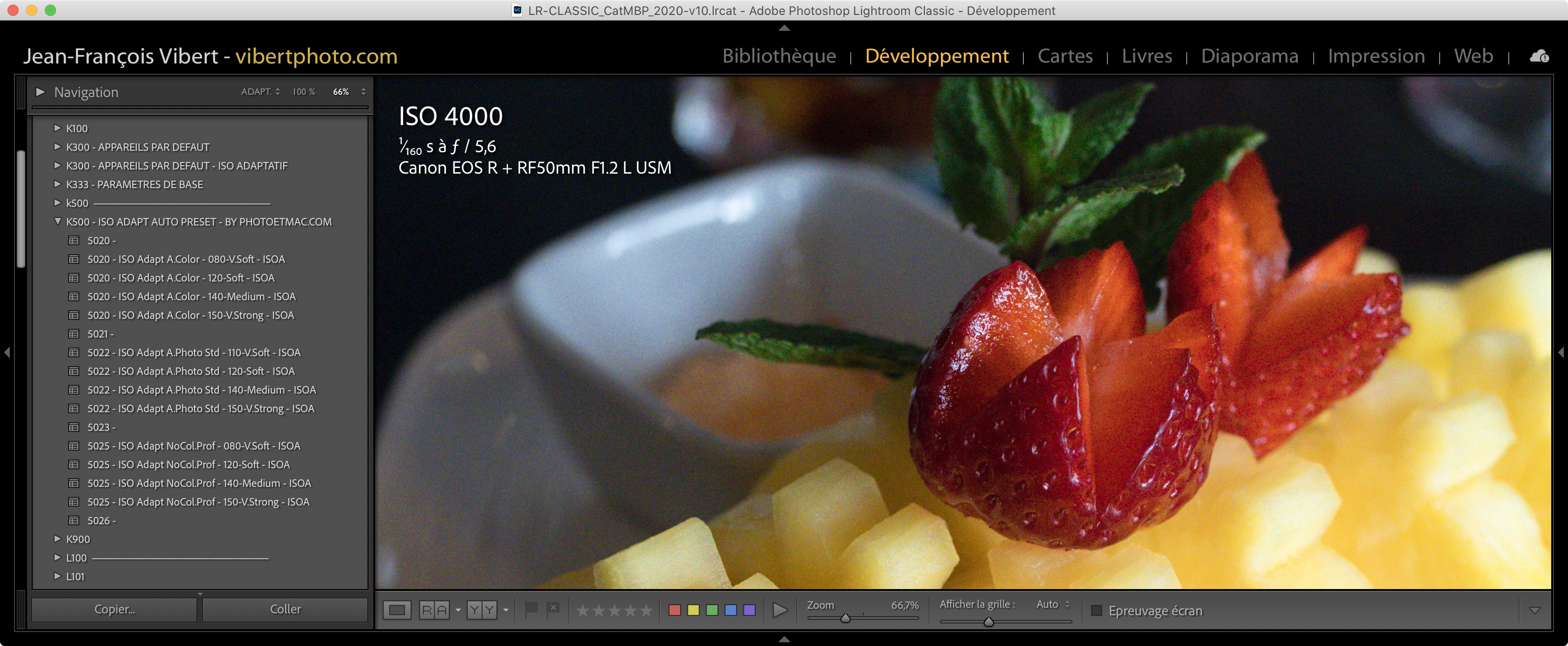Enable the Epreuvage écran checkbox
The width and height of the screenshot is (1568, 646).
[1096, 610]
